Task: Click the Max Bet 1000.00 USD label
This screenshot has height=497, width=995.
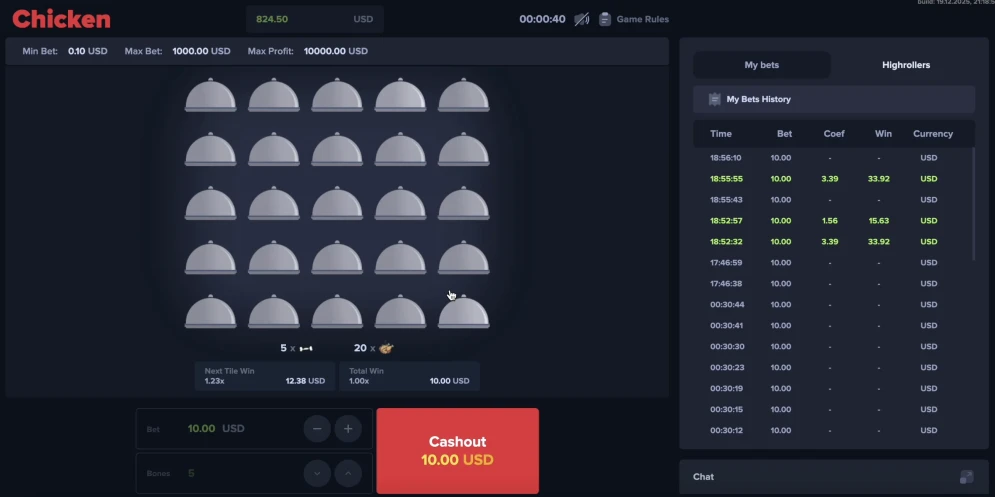Action: point(178,51)
